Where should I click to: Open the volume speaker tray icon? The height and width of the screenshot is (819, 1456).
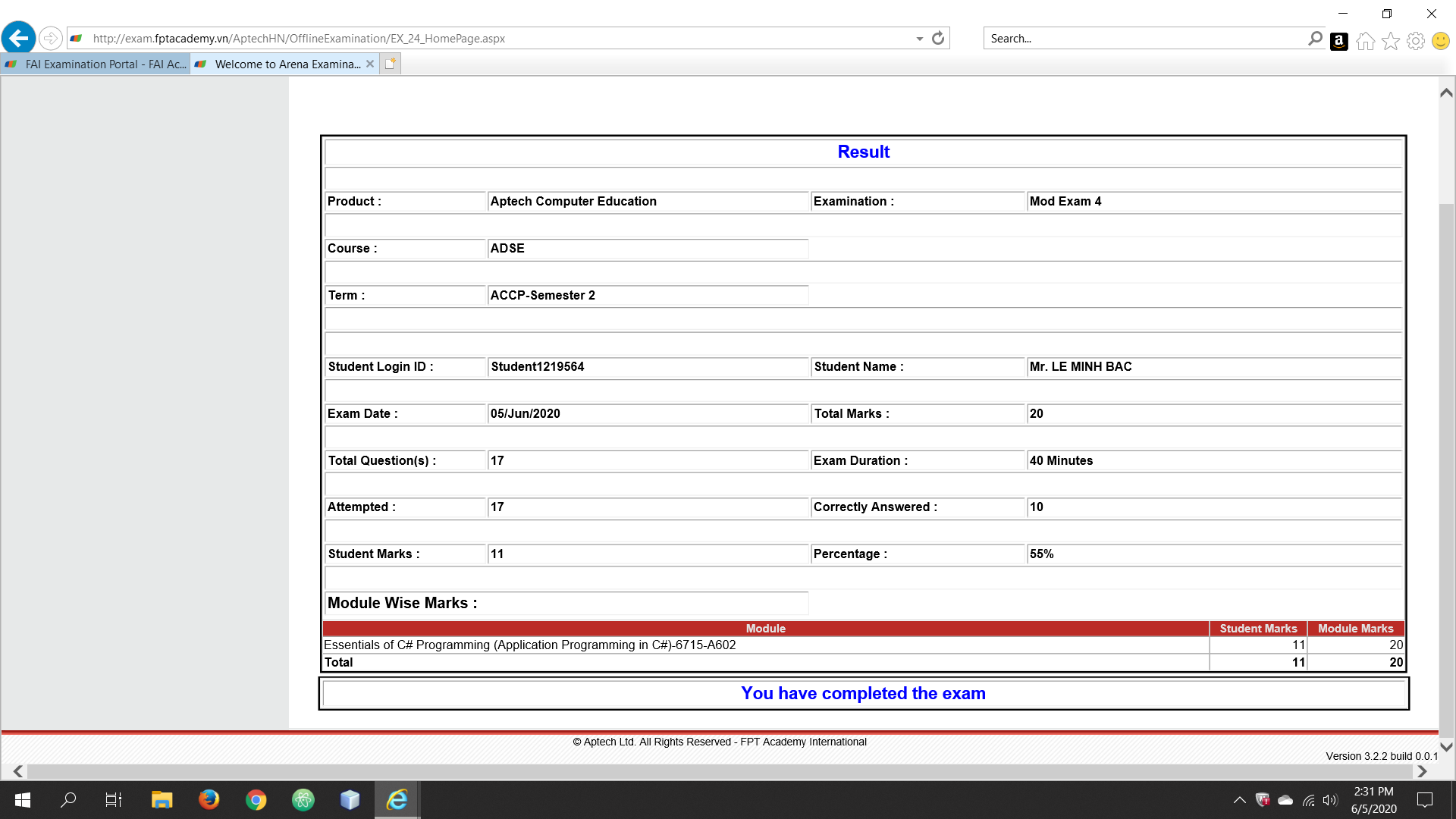click(x=1330, y=800)
